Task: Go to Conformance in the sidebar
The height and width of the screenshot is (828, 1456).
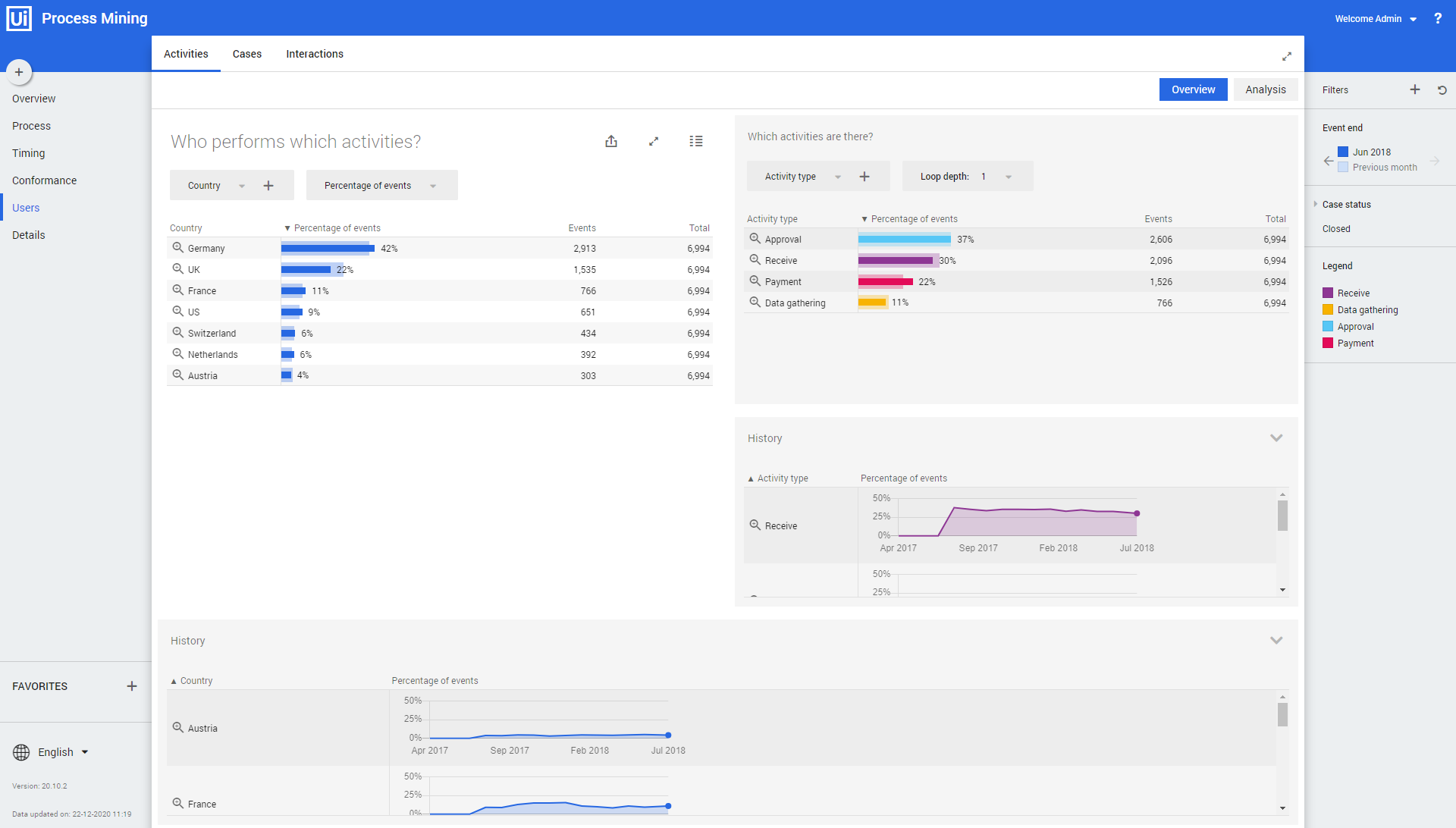Action: pos(44,180)
